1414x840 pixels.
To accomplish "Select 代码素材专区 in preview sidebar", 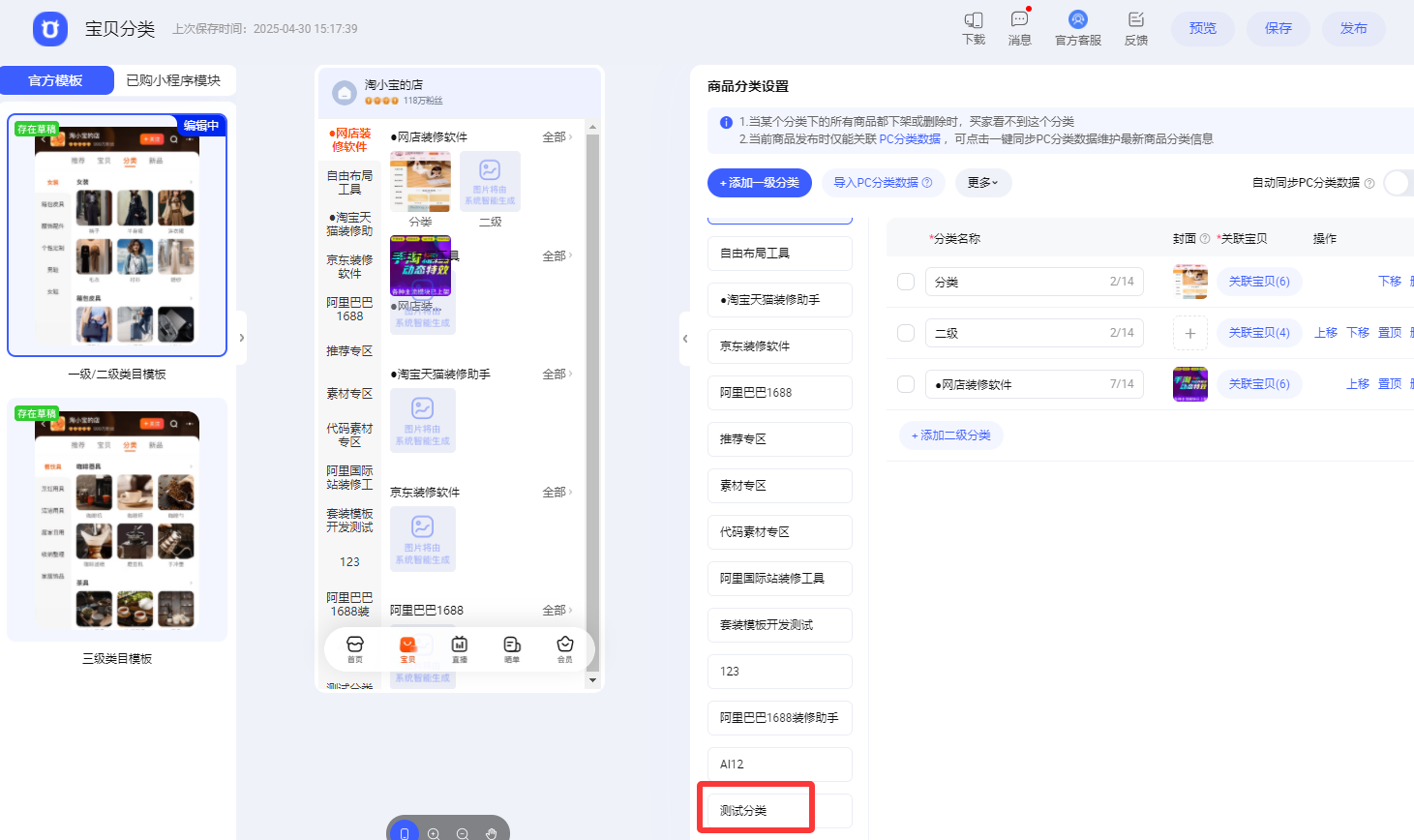I will (x=349, y=435).
